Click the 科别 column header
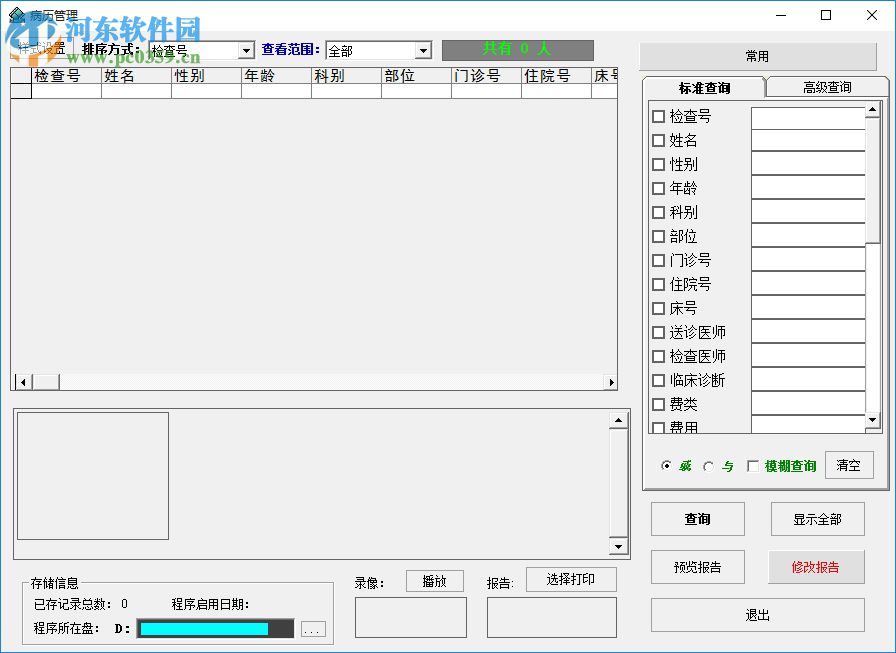 pyautogui.click(x=346, y=75)
